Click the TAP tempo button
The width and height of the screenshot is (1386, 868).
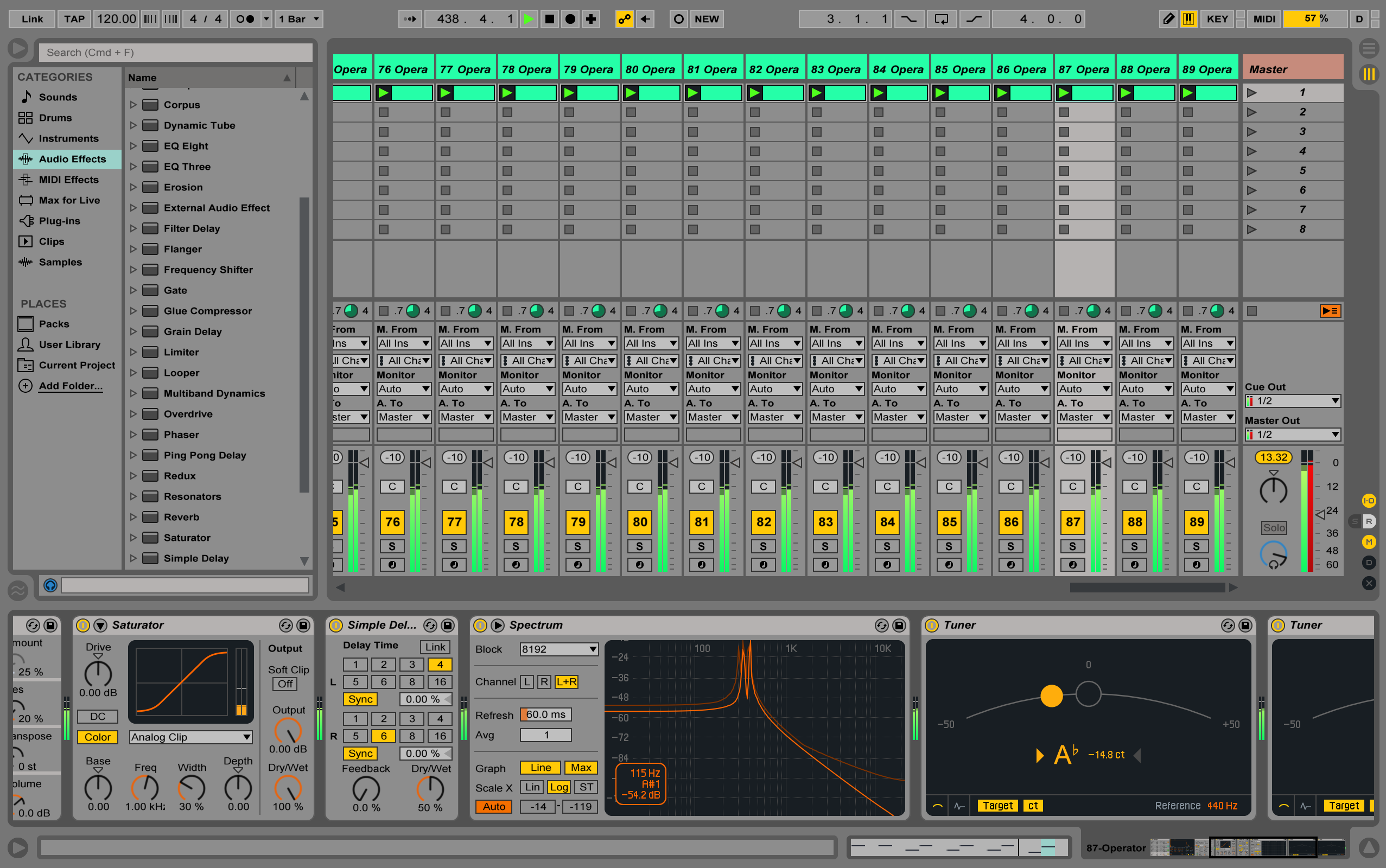(74, 19)
